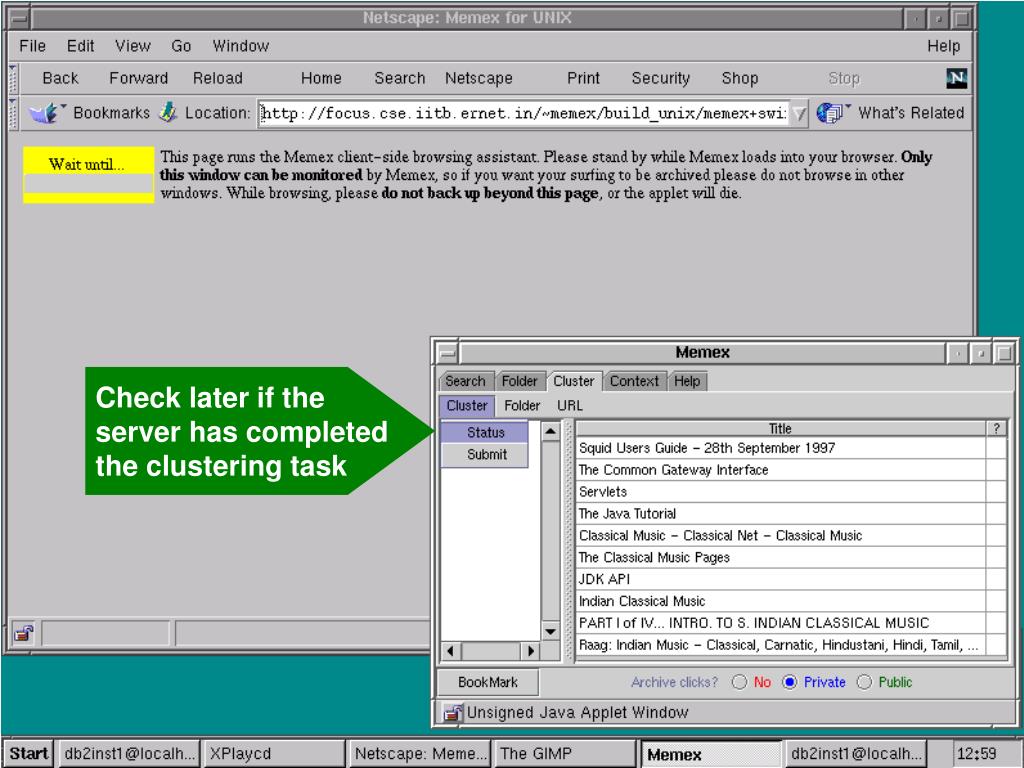Select the Private archive option
1024x768 pixels.
(x=790, y=683)
